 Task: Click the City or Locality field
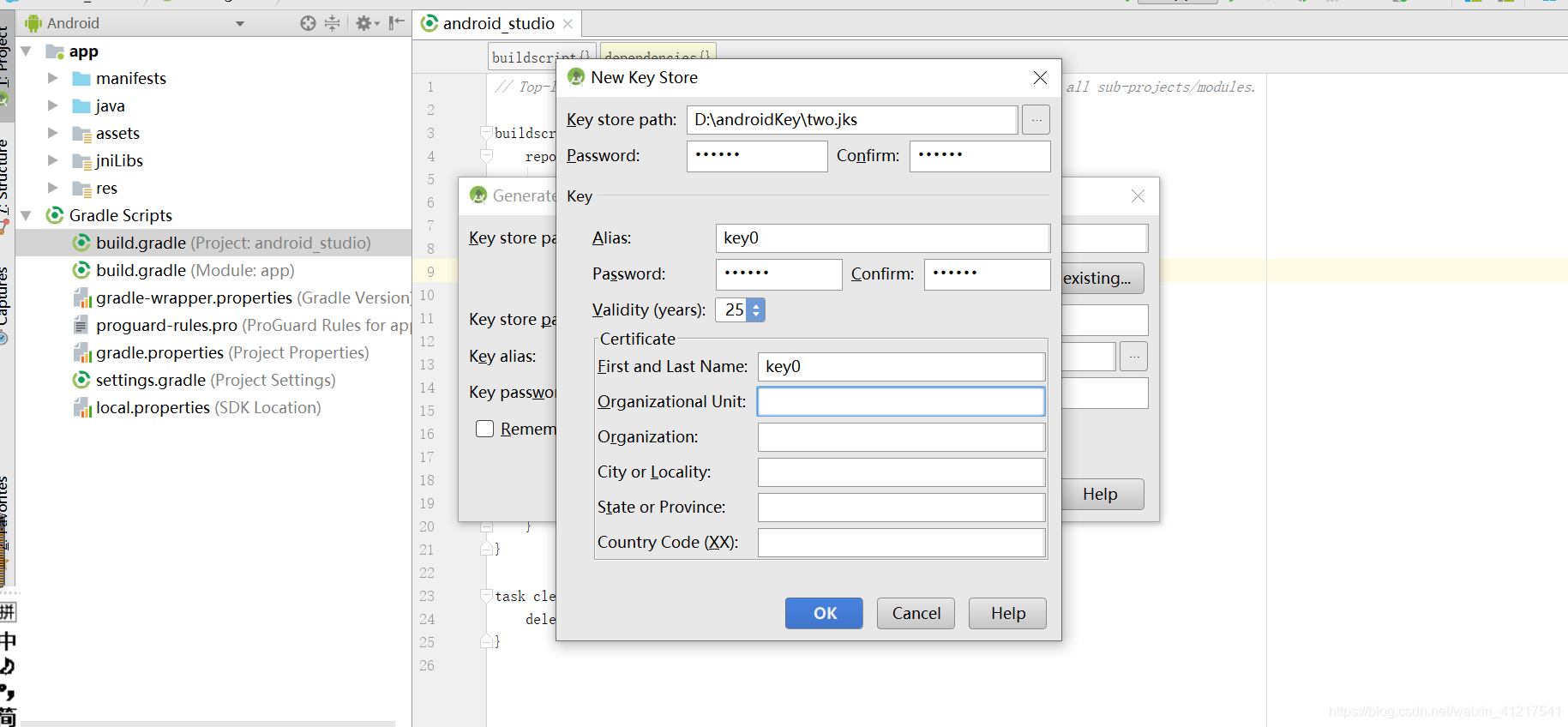coord(901,472)
